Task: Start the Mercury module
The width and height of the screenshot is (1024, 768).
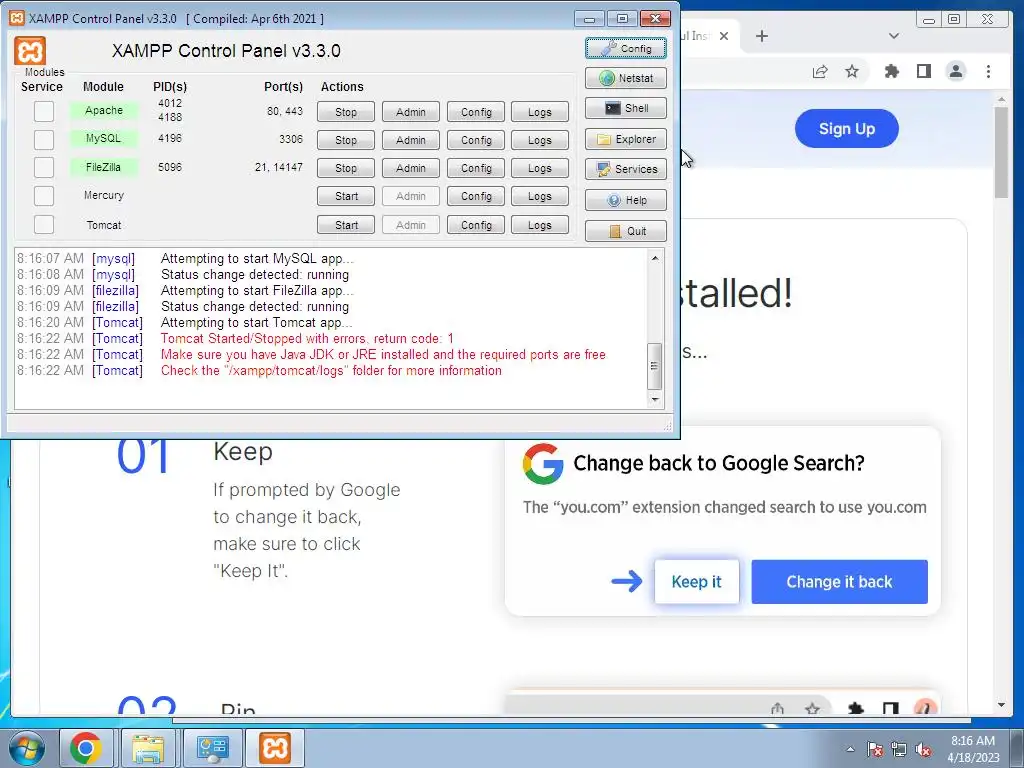Action: pos(346,197)
